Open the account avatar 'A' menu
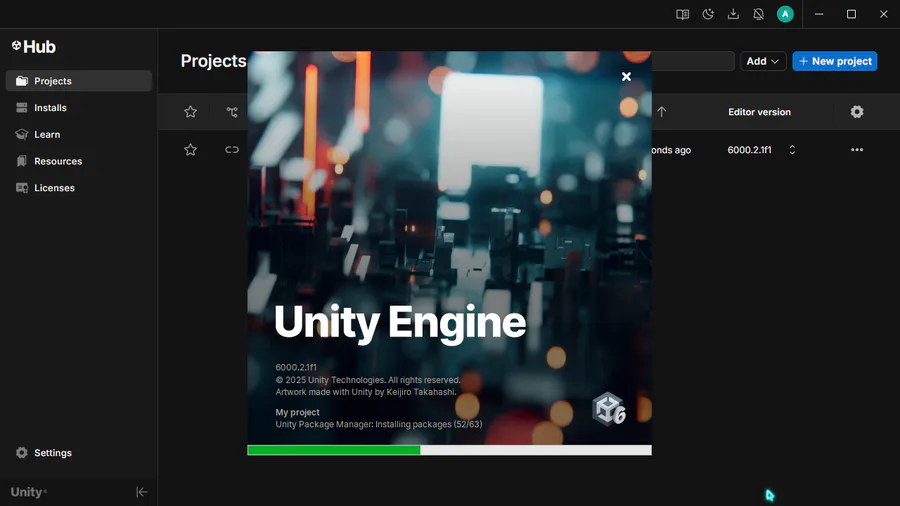The width and height of the screenshot is (900, 506). click(x=785, y=14)
